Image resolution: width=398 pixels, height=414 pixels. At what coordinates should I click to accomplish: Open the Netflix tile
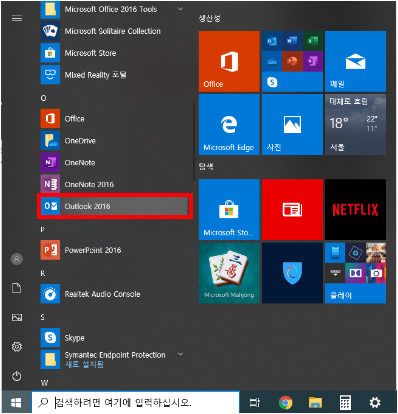coord(355,209)
